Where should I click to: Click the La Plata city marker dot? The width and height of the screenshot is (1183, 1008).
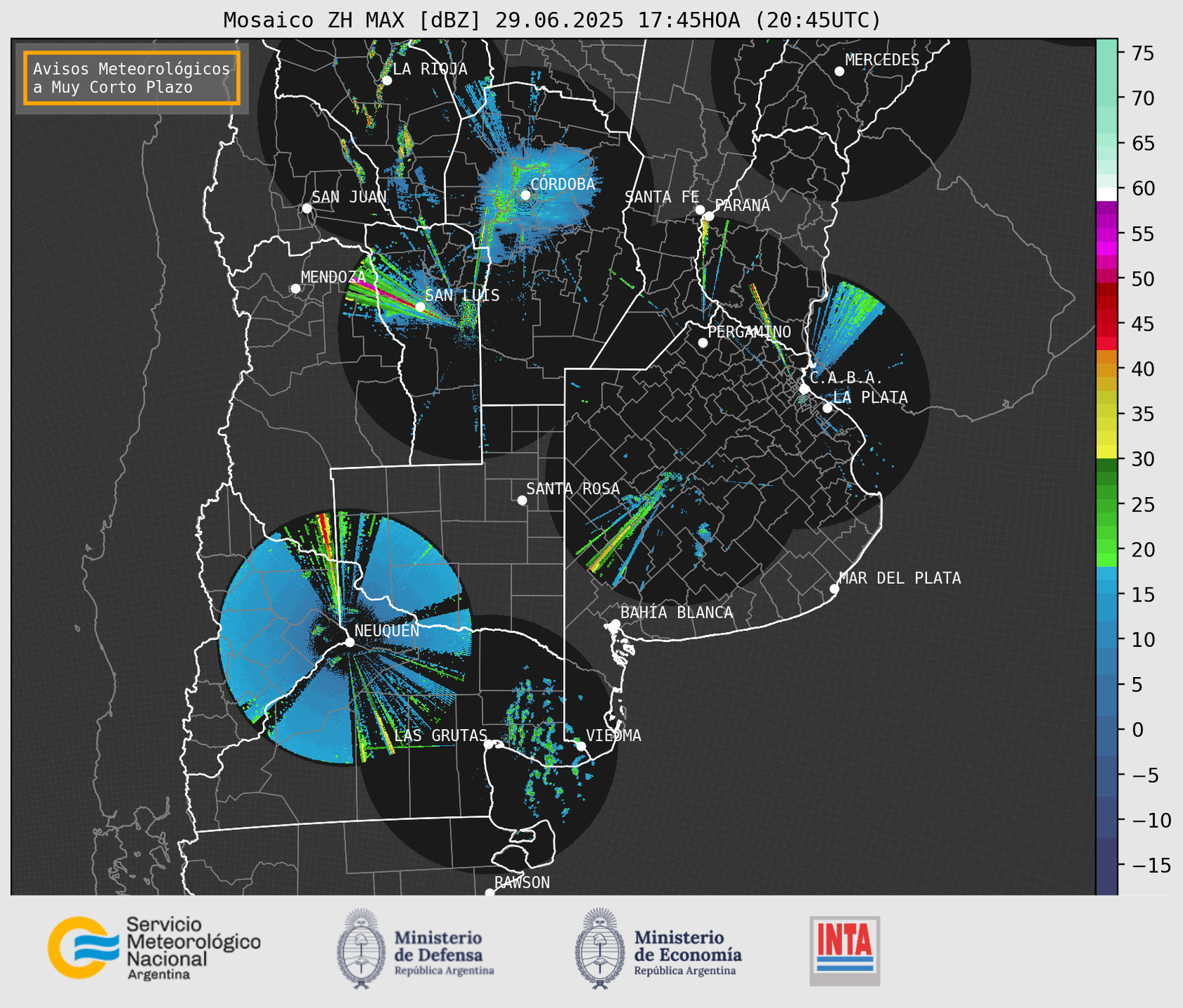pos(827,408)
